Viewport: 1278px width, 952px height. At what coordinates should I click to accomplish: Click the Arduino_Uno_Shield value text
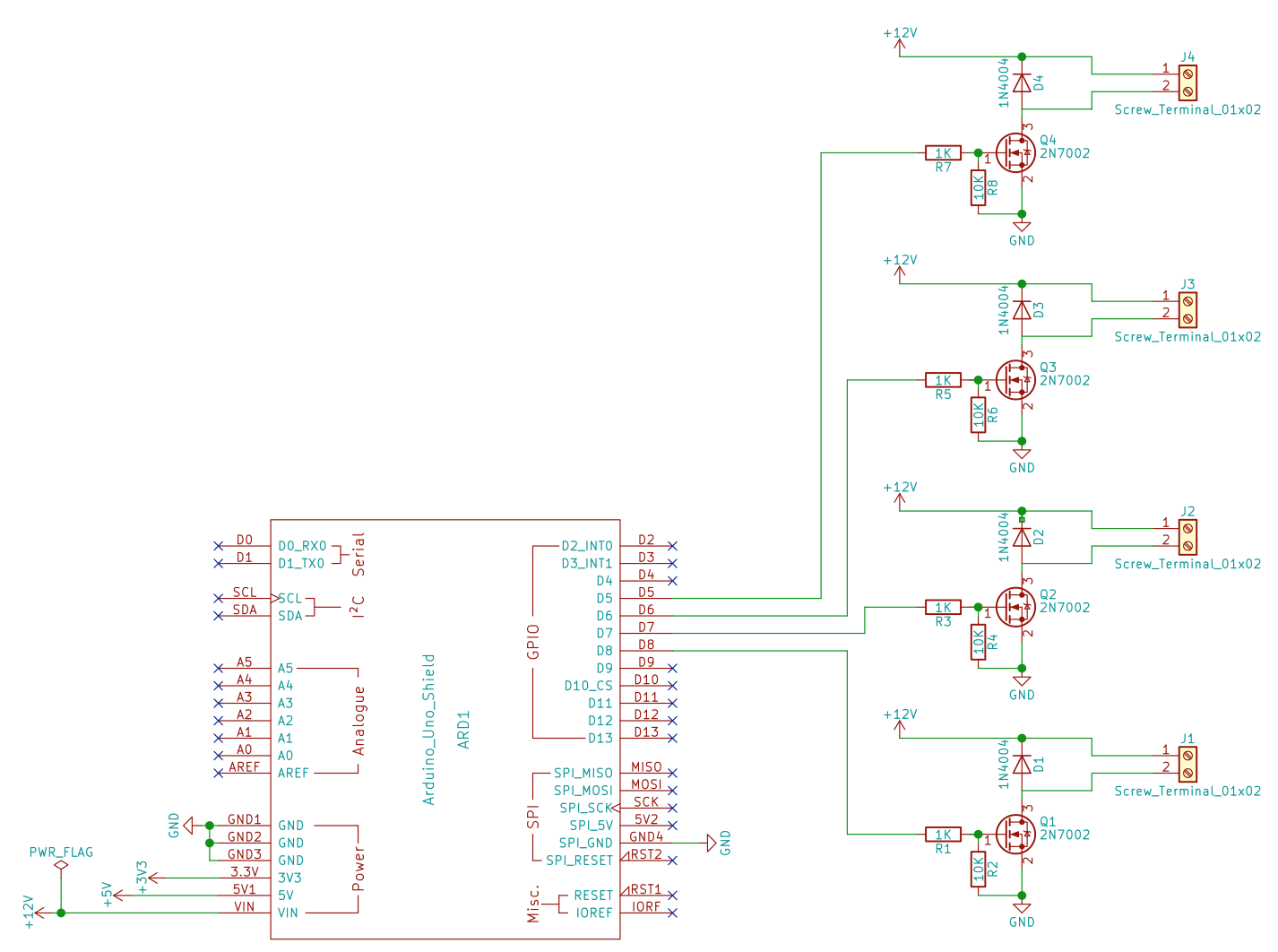point(428,730)
